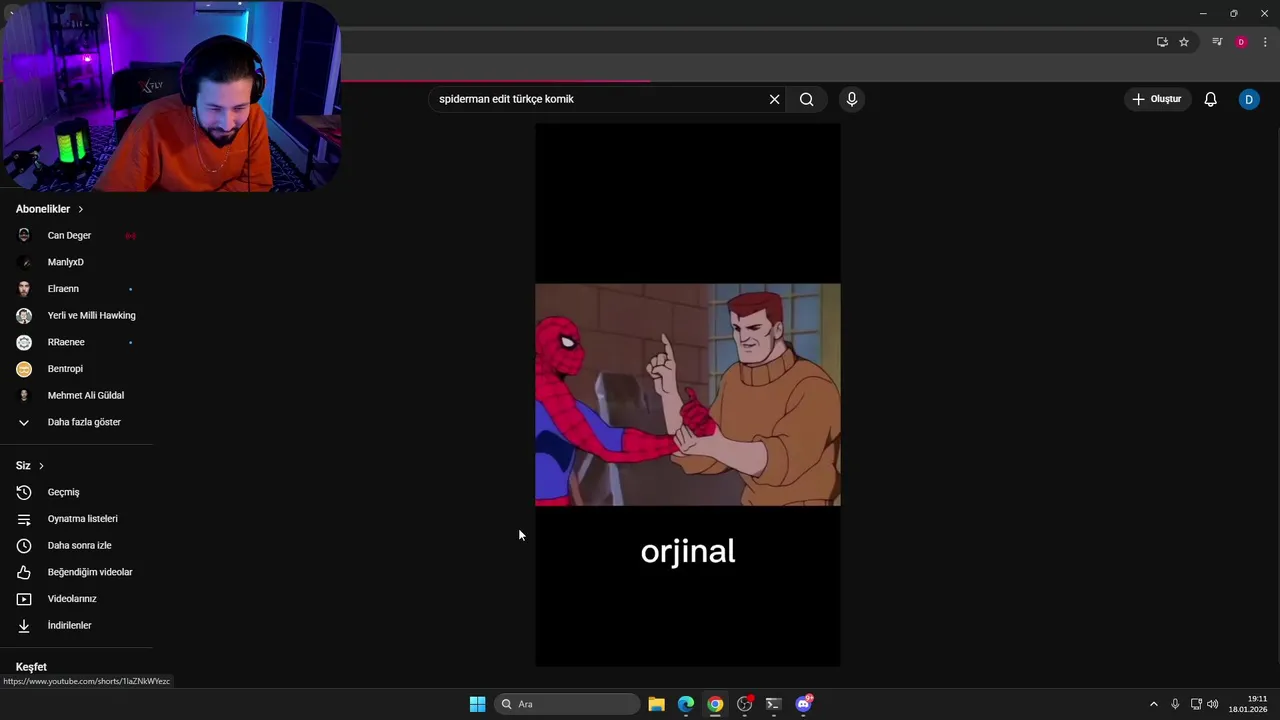Expand the Abonelikler section chevron
This screenshot has height=720, width=1280.
pos(80,209)
